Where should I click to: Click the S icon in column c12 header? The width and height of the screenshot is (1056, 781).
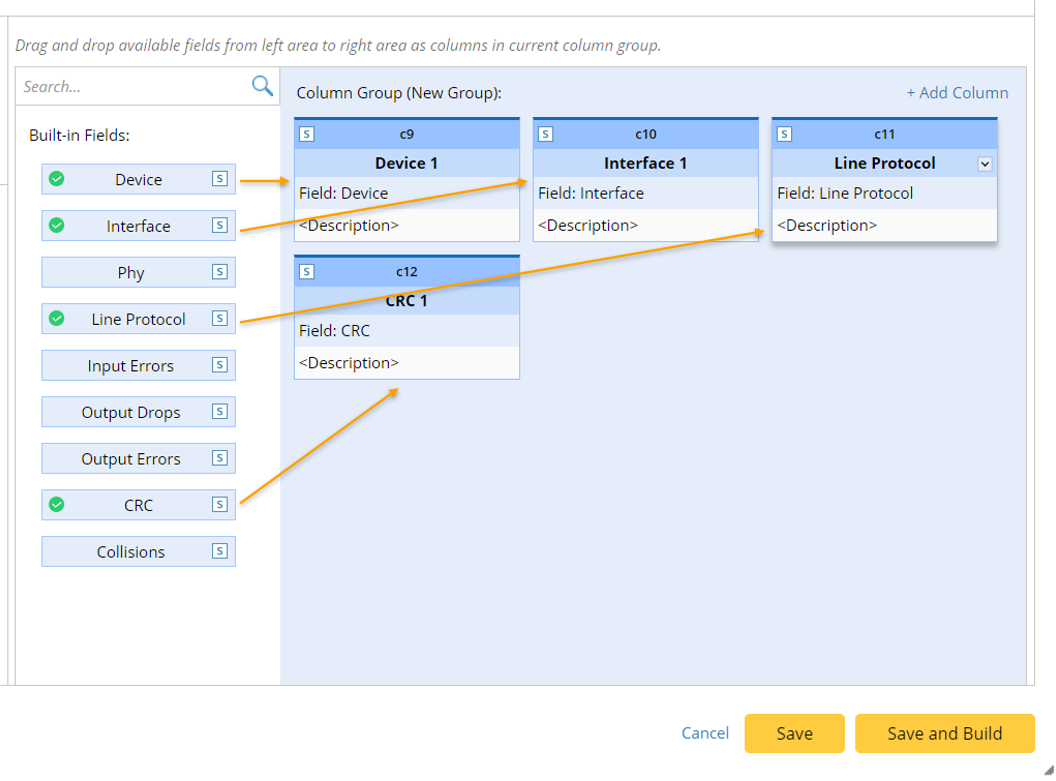pyautogui.click(x=307, y=272)
